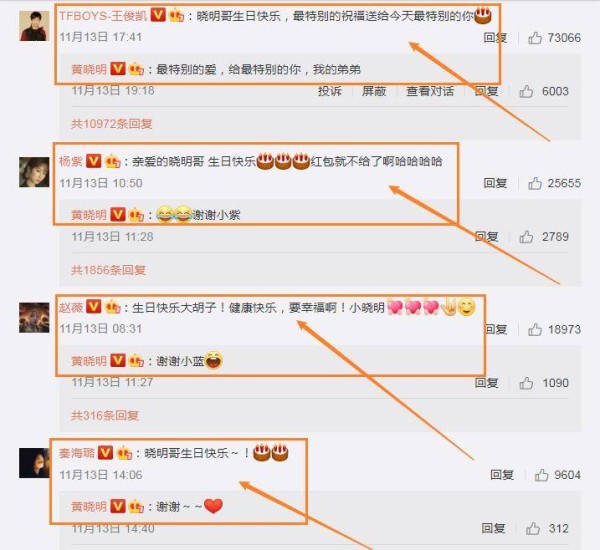Viewport: 600px width, 550px height.
Task: Like TFBOYS-王俊凯's comment with 73066 likes
Action: click(x=535, y=38)
